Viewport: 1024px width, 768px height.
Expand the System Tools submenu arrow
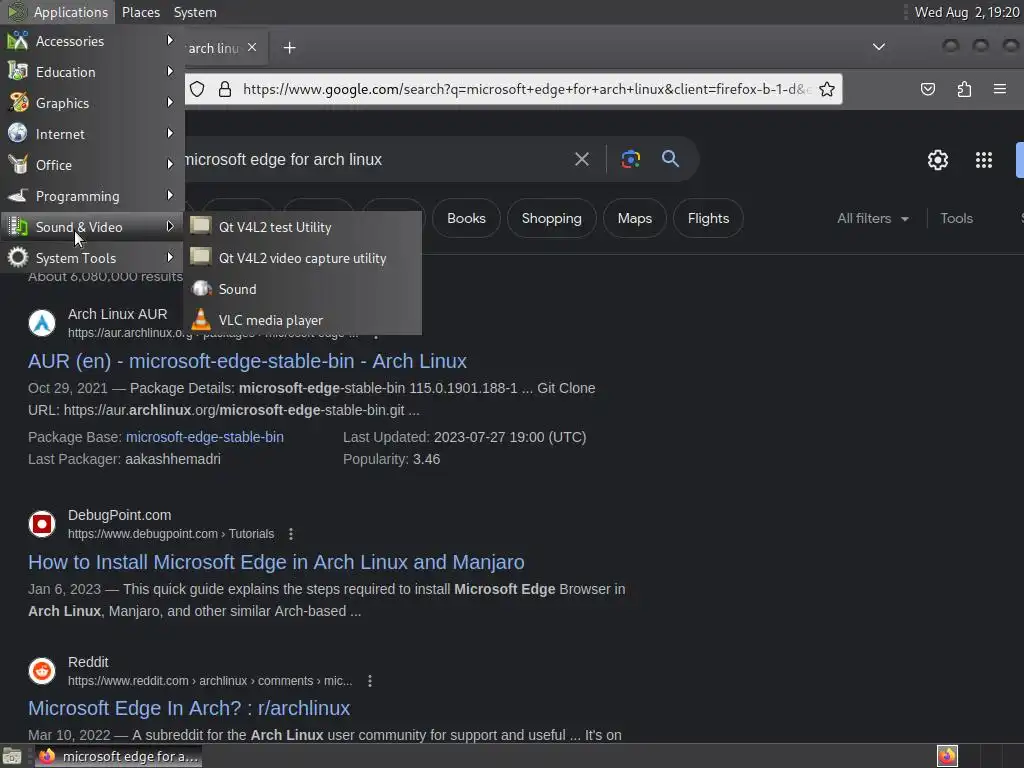tap(170, 257)
